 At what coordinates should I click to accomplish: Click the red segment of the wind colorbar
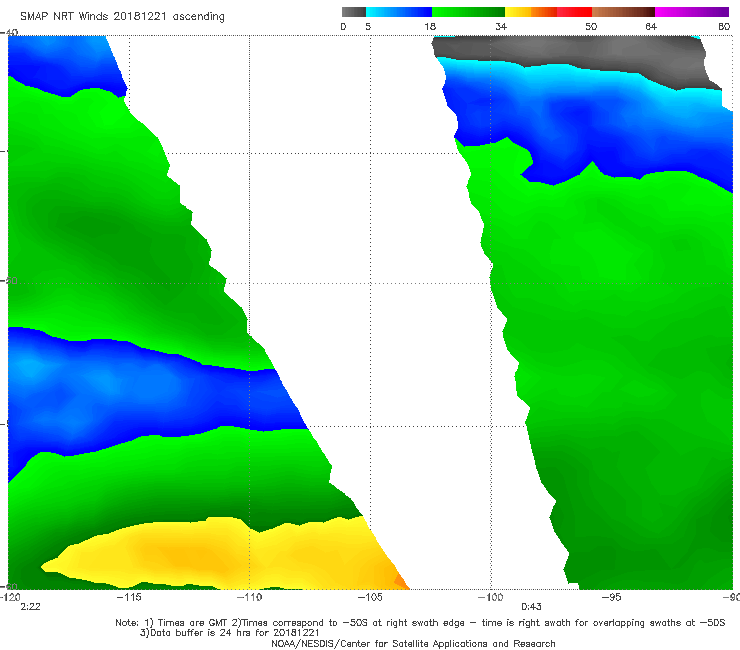coord(574,12)
